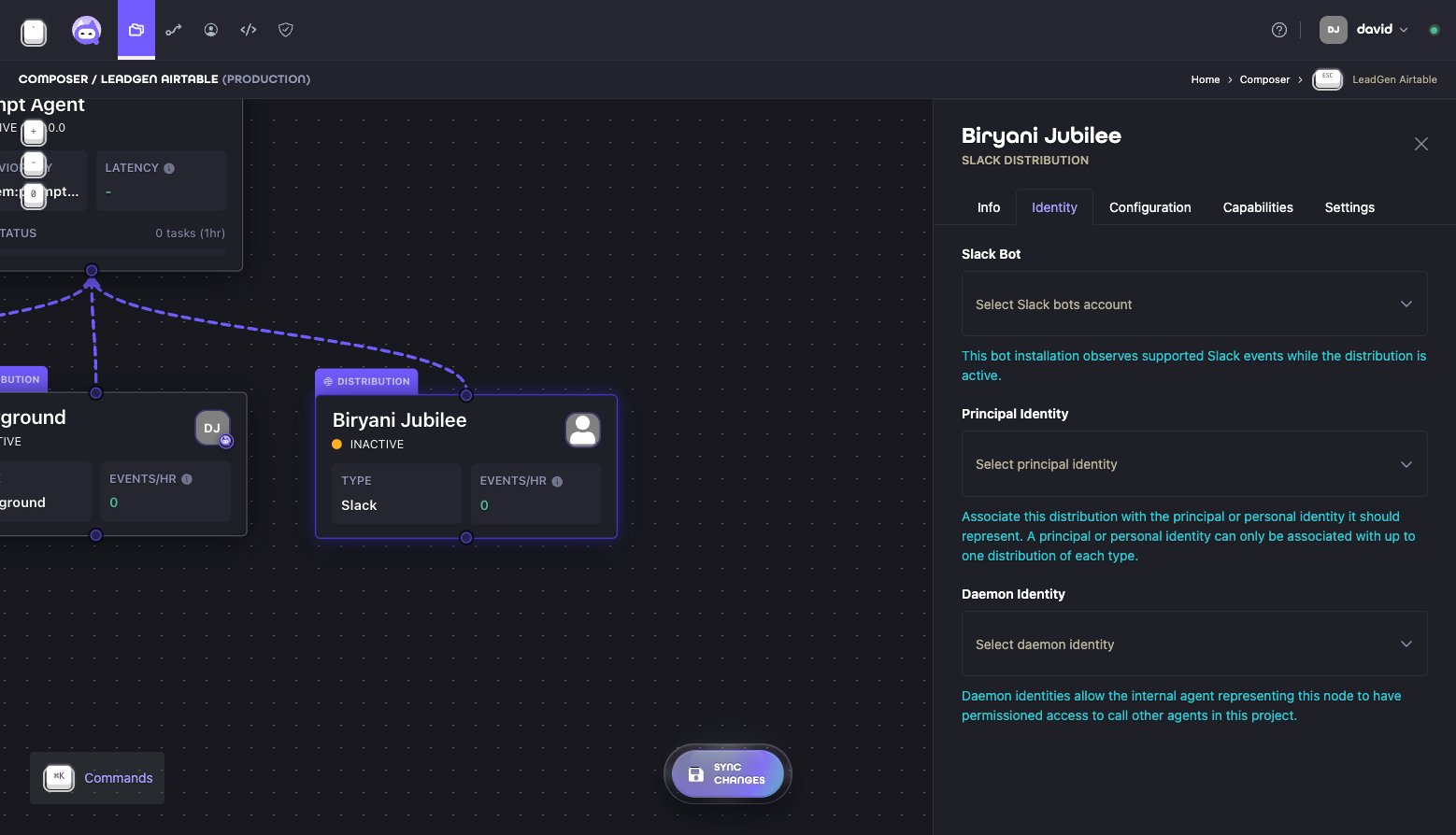Click the Type Slack cell
This screenshot has height=835, width=1456.
397,493
